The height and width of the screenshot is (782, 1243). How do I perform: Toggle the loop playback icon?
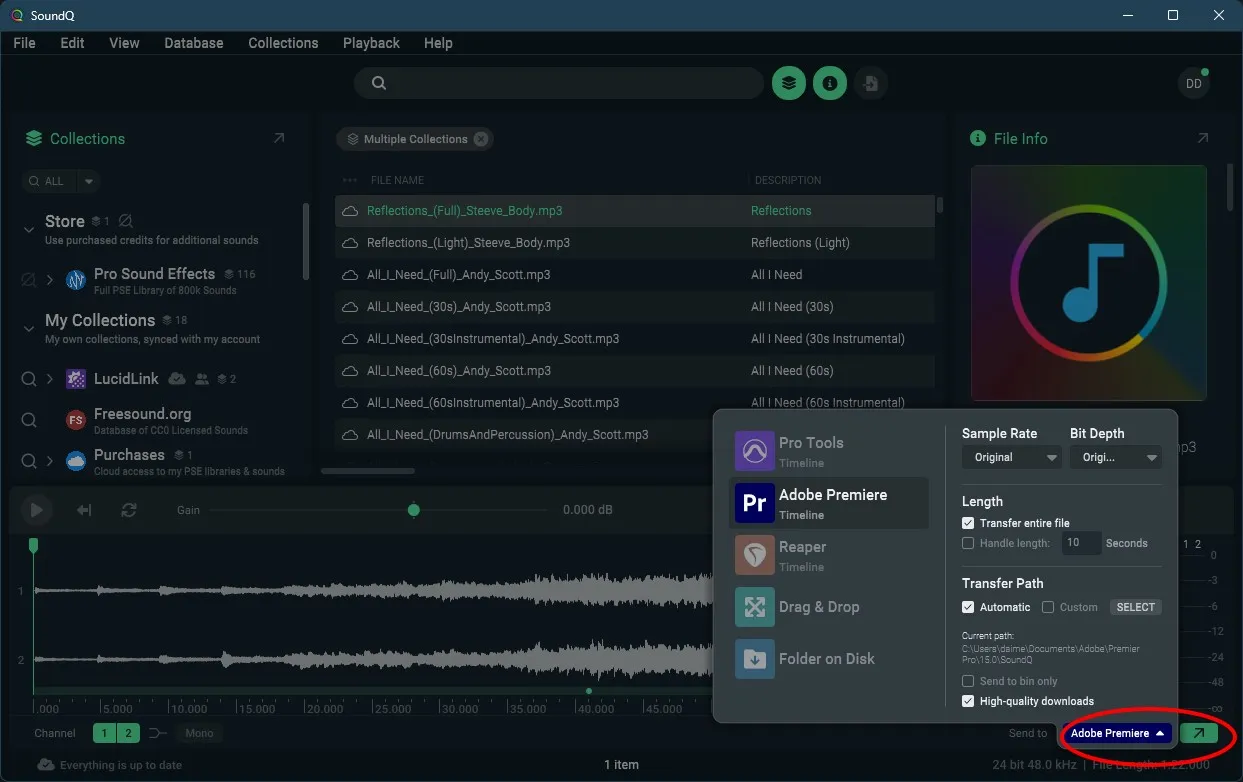[x=129, y=510]
